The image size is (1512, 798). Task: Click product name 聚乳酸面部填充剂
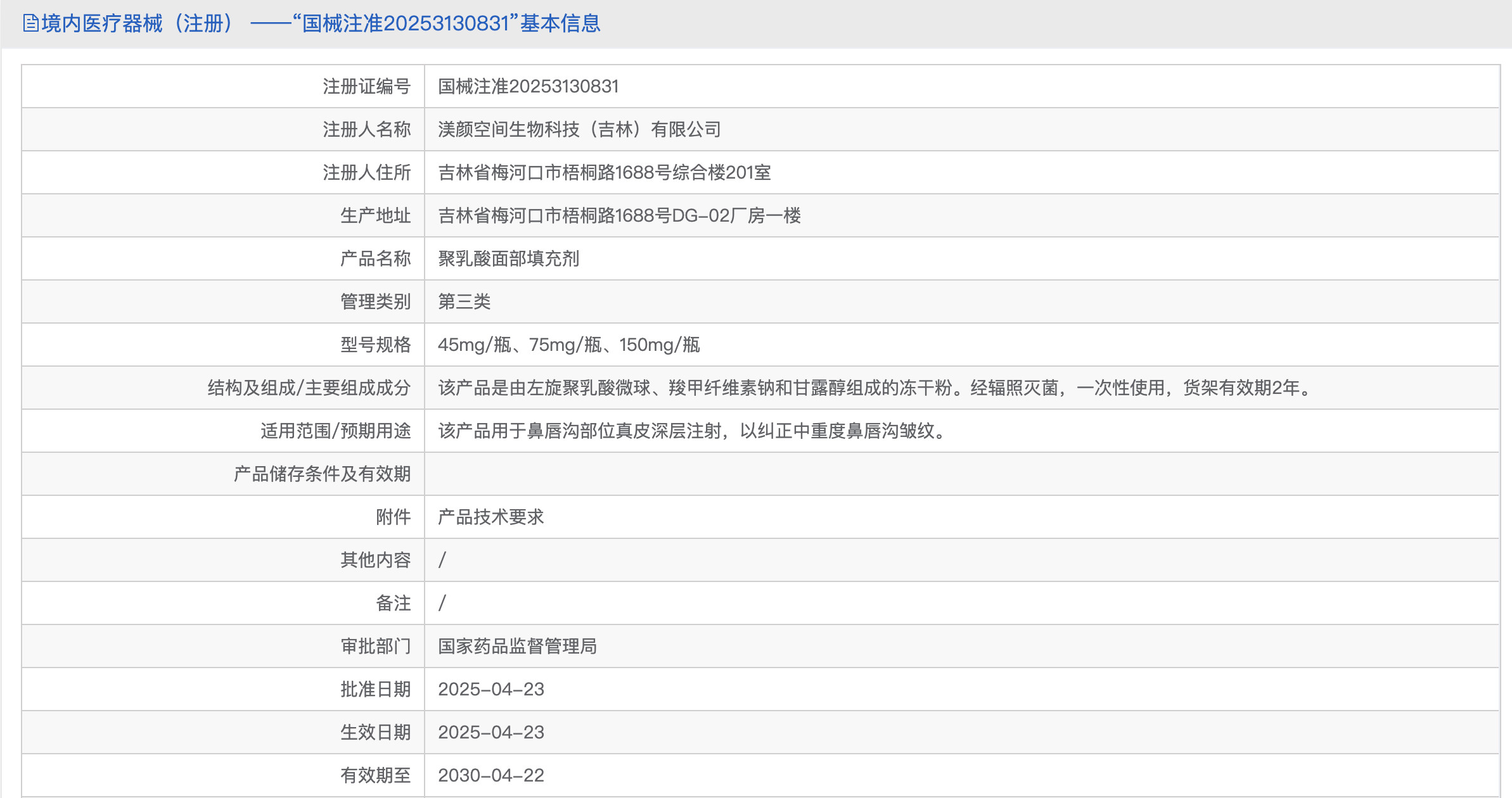508,258
